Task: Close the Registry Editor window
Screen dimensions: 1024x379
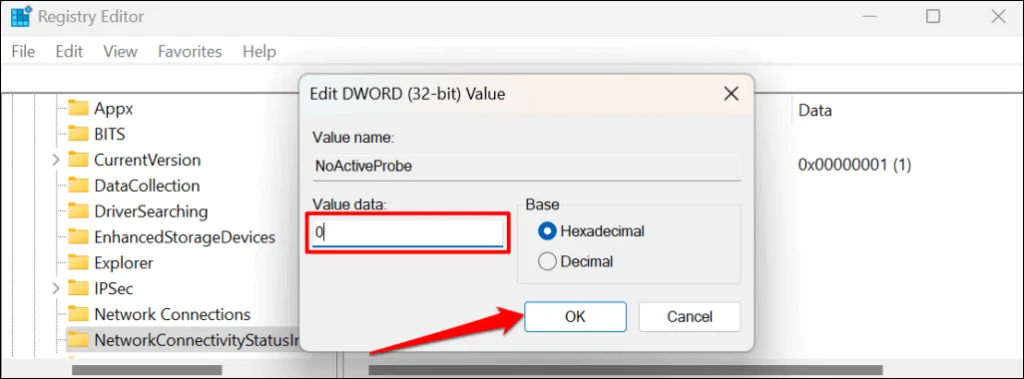Action: (x=999, y=16)
